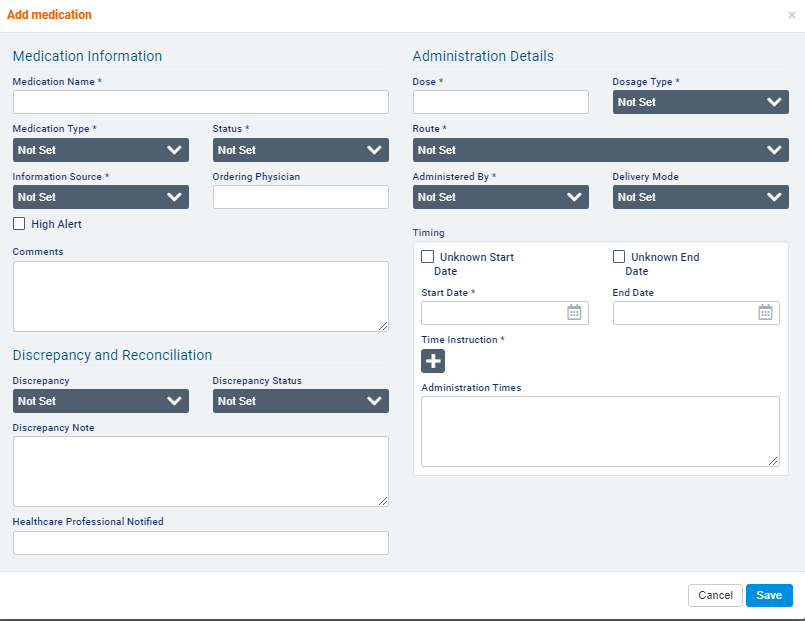
Task: Choose an option in Route dropdown
Action: pyautogui.click(x=600, y=150)
